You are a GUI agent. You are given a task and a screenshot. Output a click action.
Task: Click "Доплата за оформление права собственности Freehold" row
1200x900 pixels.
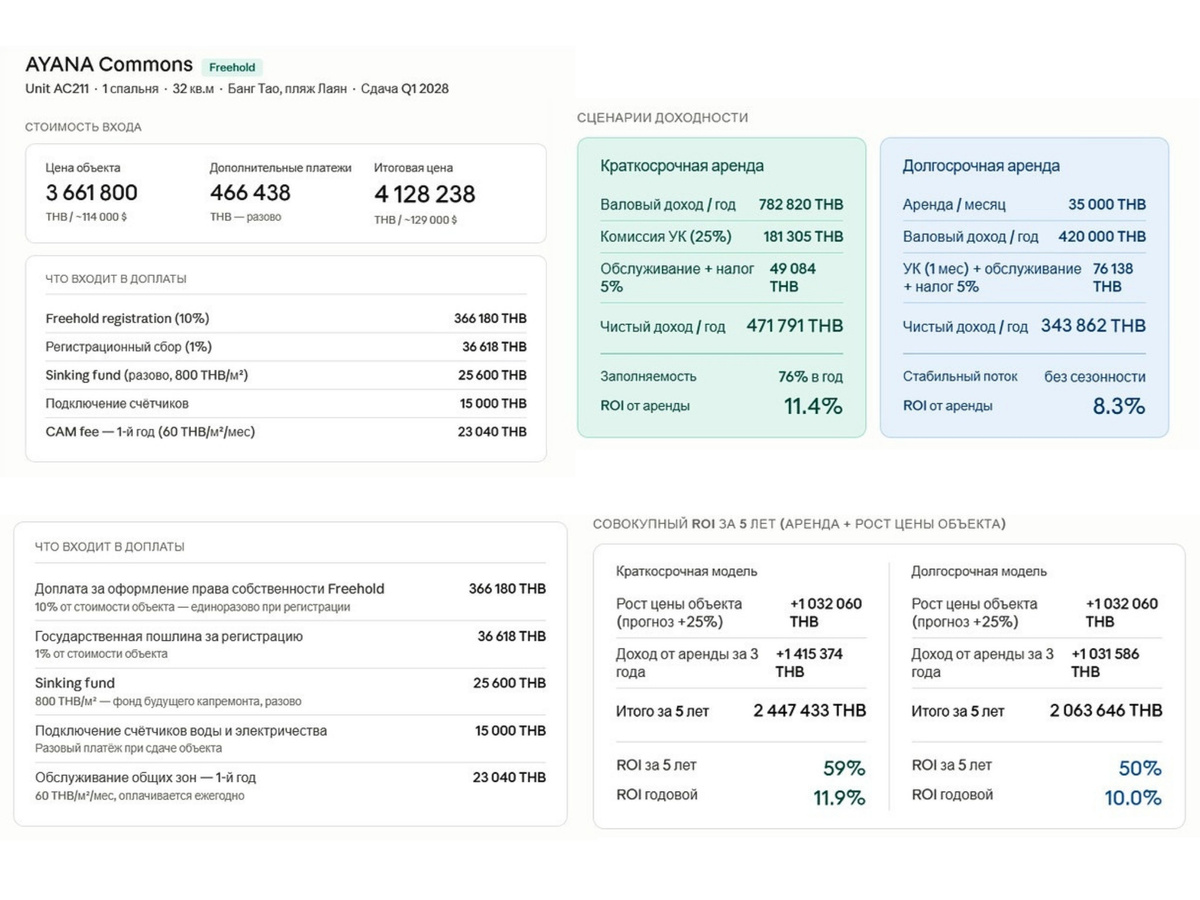click(290, 597)
